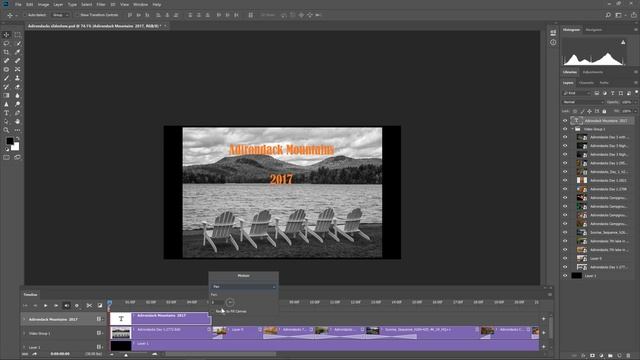640x360 pixels.
Task: Select the Hand tool
Action: click(x=18, y=121)
